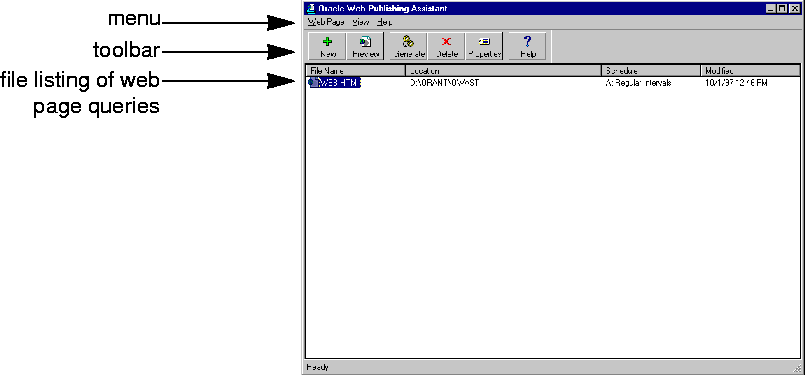Open the WebPage menu
This screenshot has width=805, height=375.
coord(325,23)
